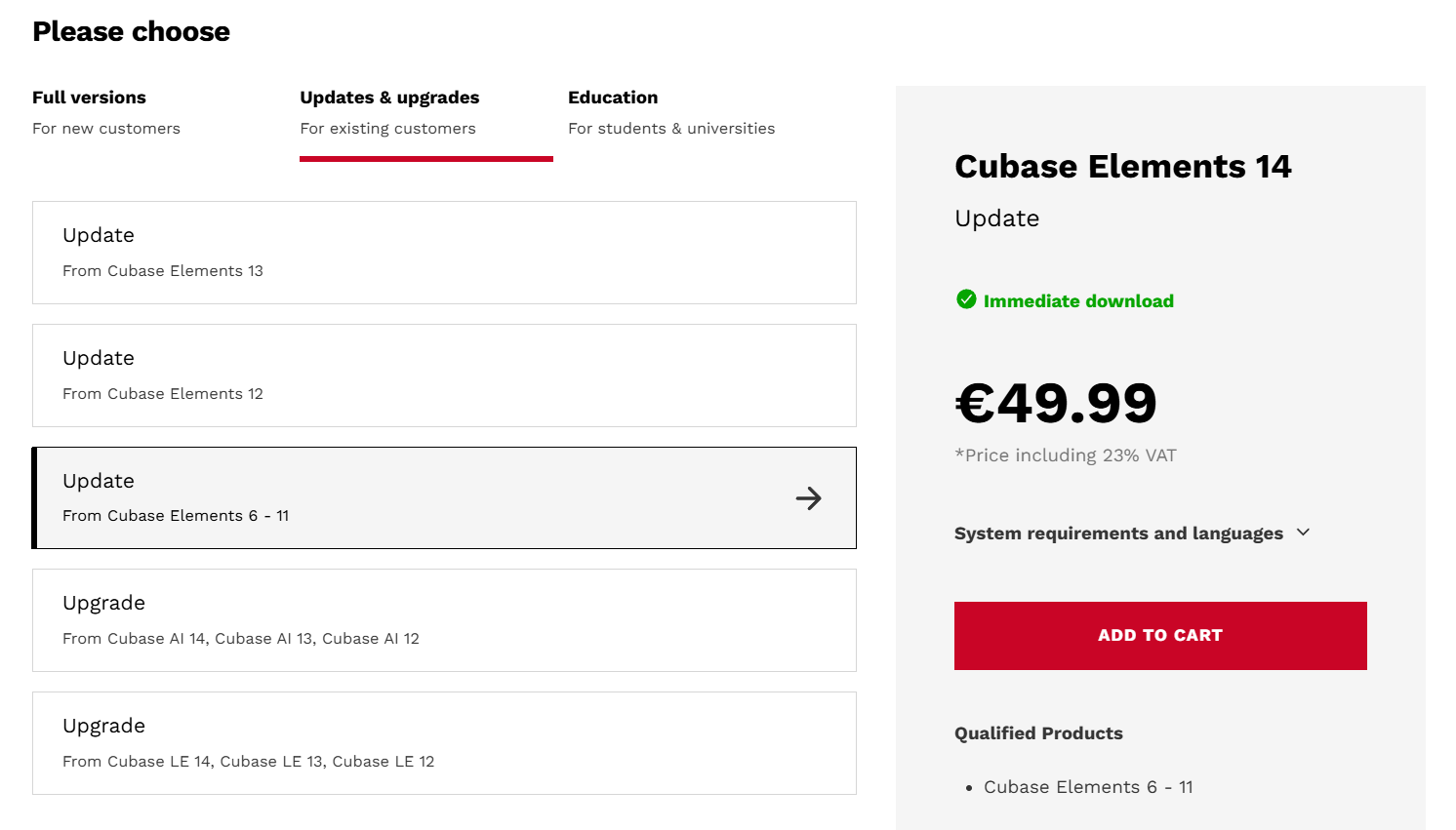
Task: Click the Cubase Elements 14 product title
Action: (x=1122, y=167)
